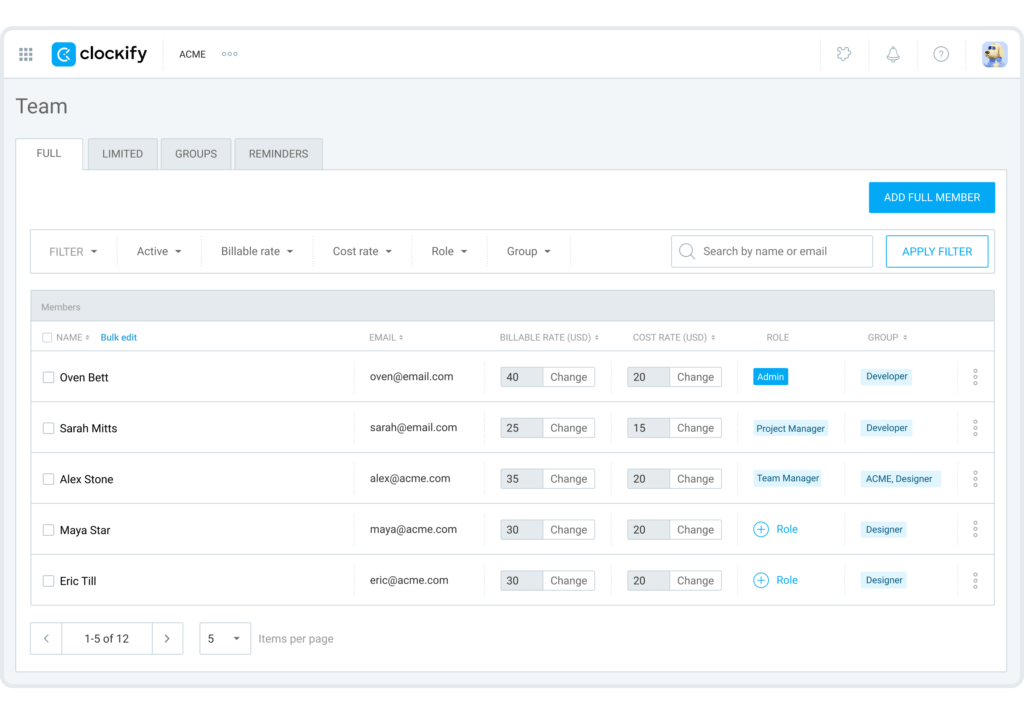The image size is (1024, 714).
Task: Open the ACME workspace three-dots menu
Action: (230, 54)
